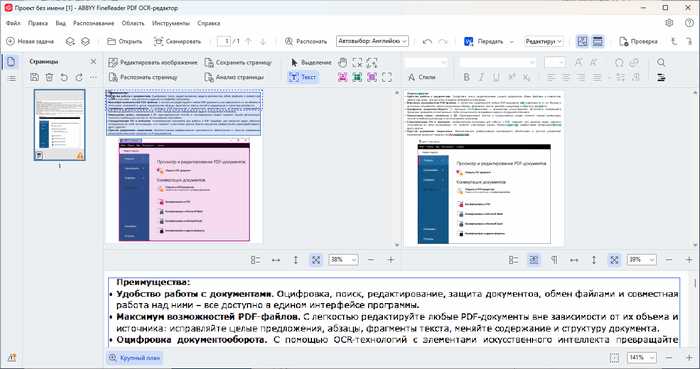Open settings gear in top right
The width and height of the screenshot is (700, 369).
669,23
